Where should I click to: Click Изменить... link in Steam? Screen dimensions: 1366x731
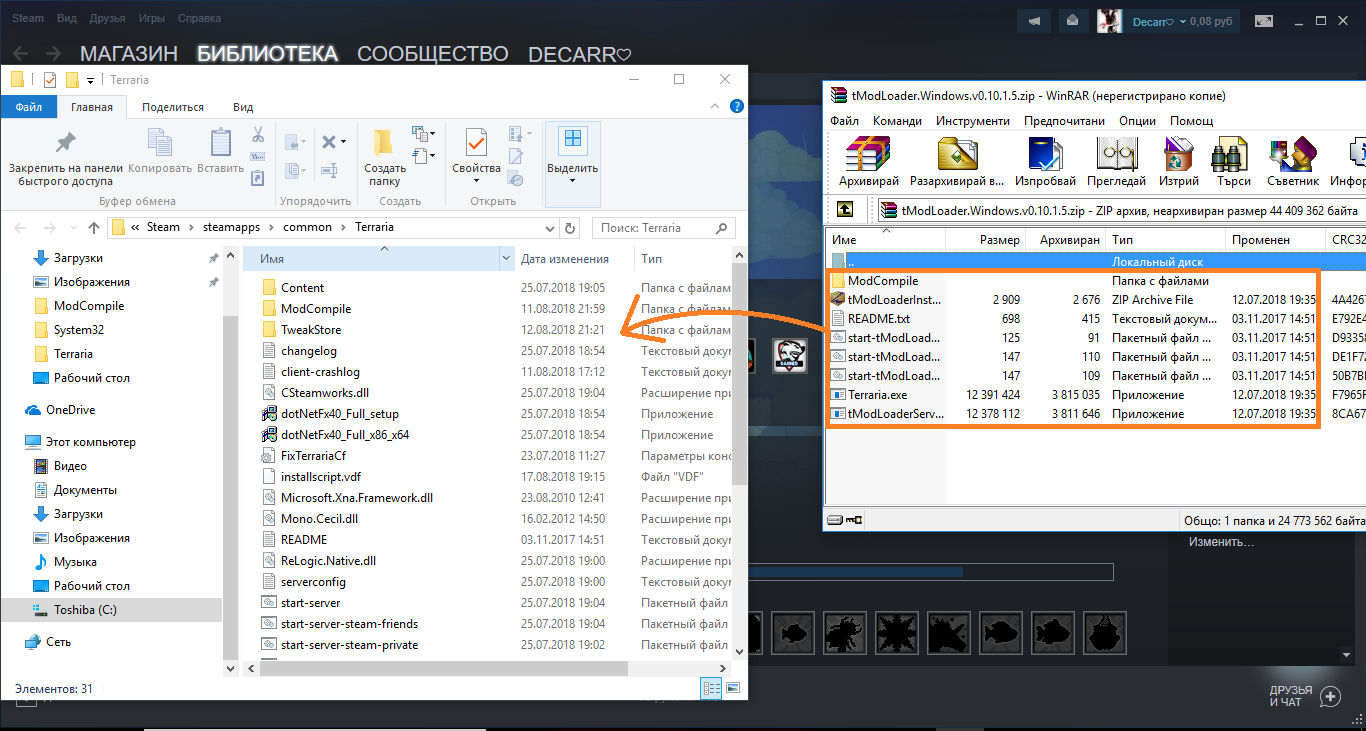tap(1221, 542)
